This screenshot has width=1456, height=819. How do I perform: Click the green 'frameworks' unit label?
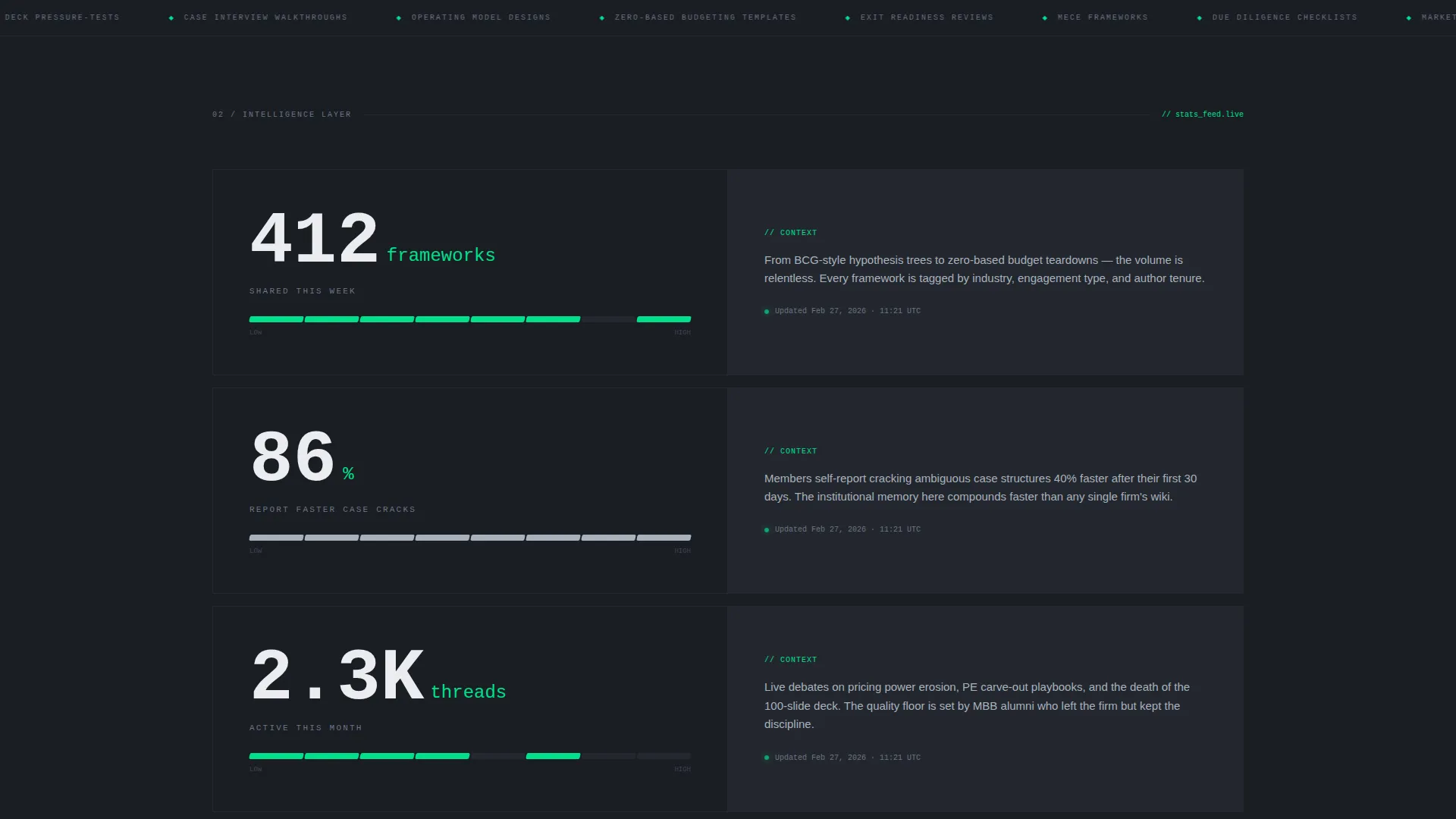pos(441,256)
